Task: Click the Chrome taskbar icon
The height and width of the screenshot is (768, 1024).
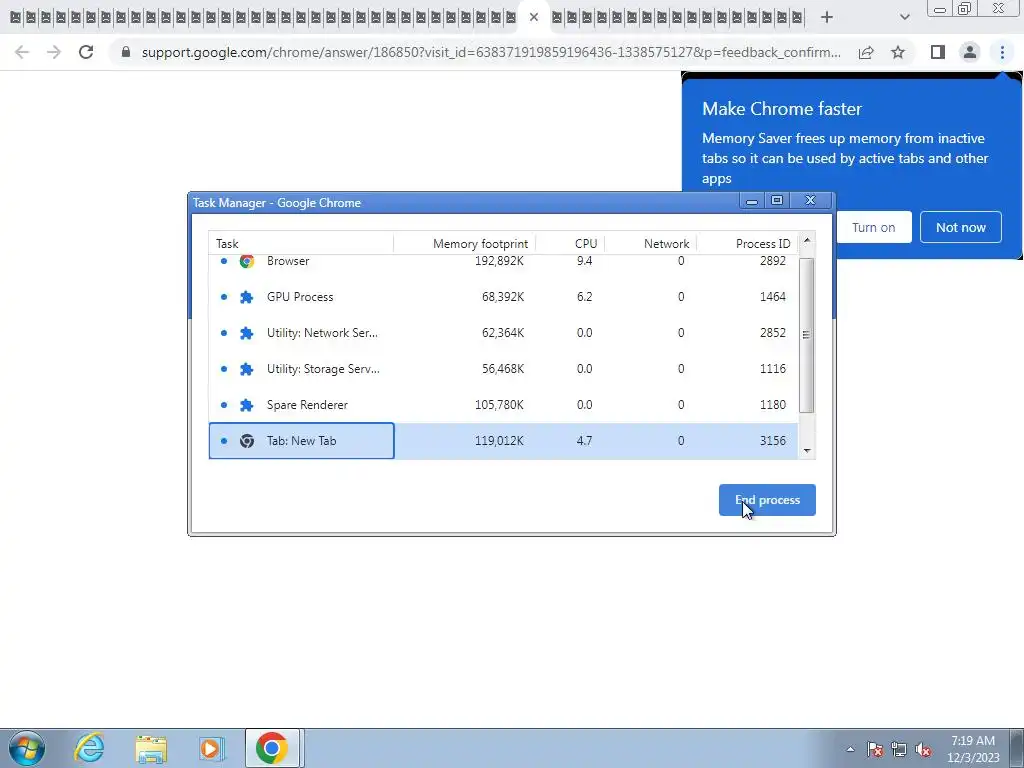Action: click(272, 748)
